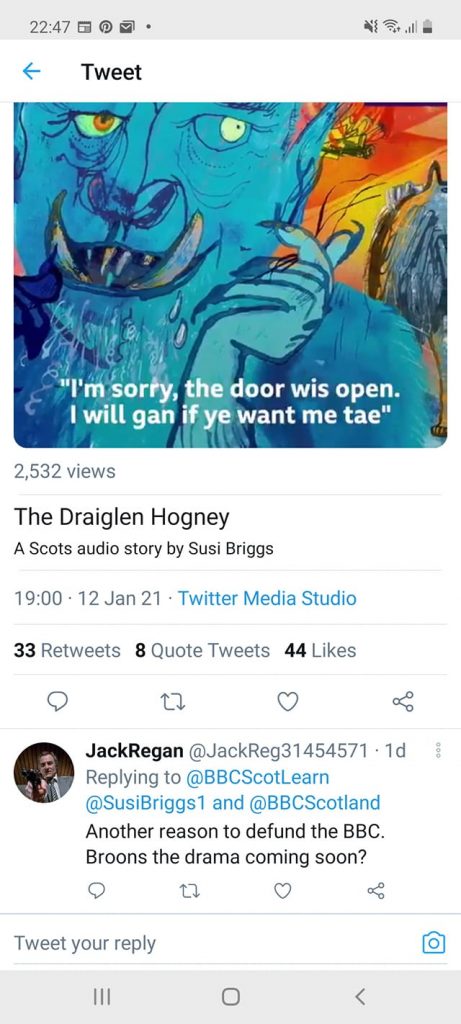461x1024 pixels.
Task: Reply to JackRegan's comment with the bubble icon
Action: (x=96, y=890)
